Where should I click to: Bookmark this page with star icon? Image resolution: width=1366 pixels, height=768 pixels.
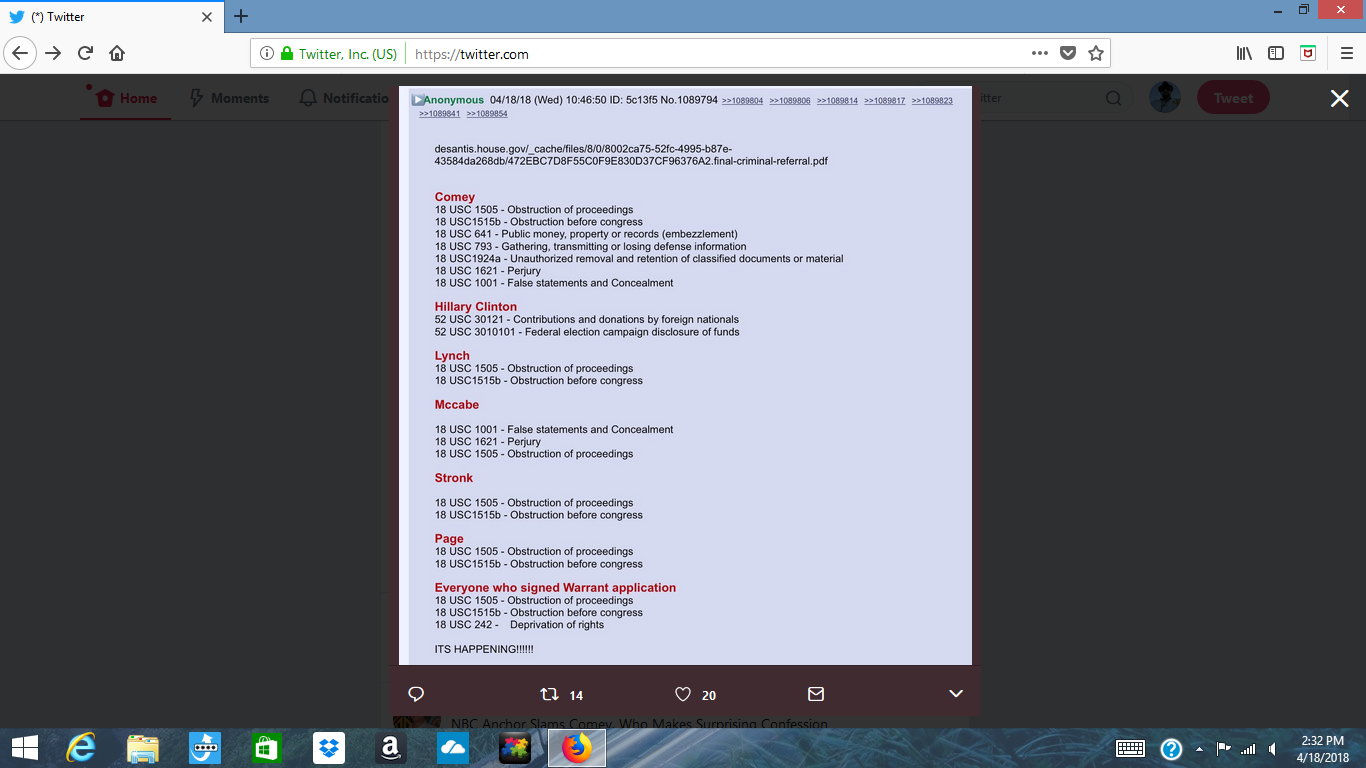pyautogui.click(x=1096, y=54)
